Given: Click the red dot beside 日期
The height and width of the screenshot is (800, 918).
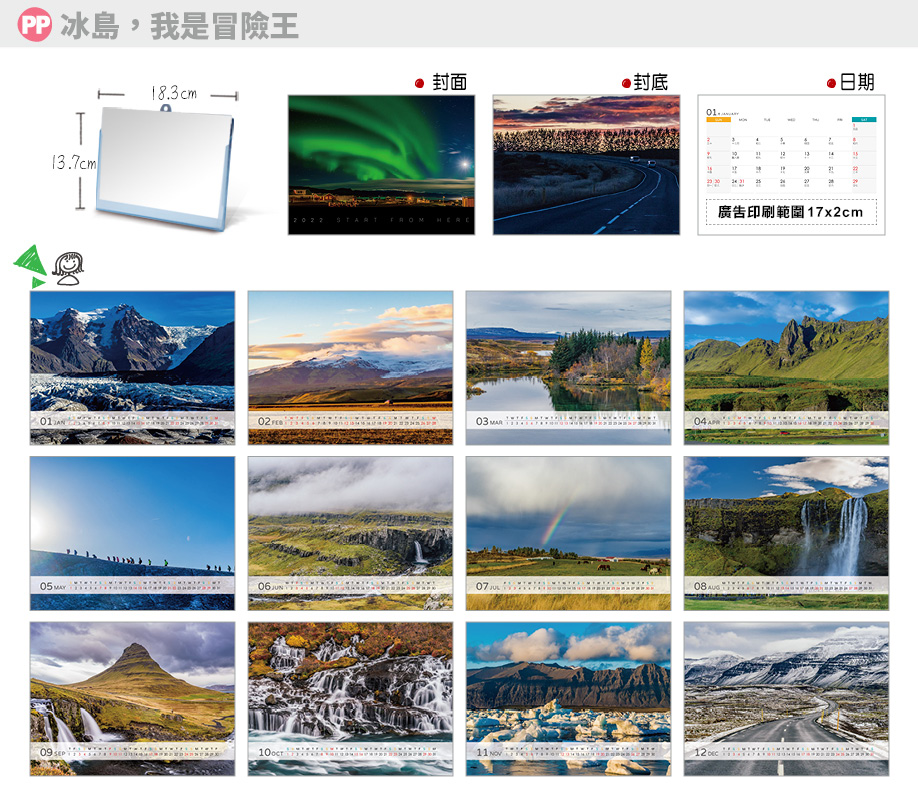Looking at the screenshot, I should 831,83.
